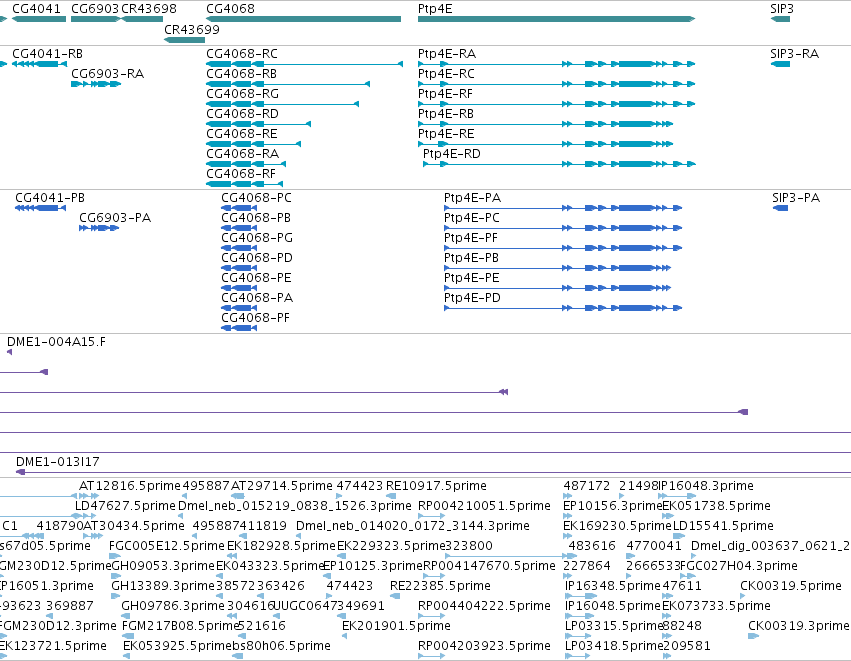Open EST FGC005E12.5prime
Image resolution: width=851 pixels, height=661 pixels.
pos(167,546)
